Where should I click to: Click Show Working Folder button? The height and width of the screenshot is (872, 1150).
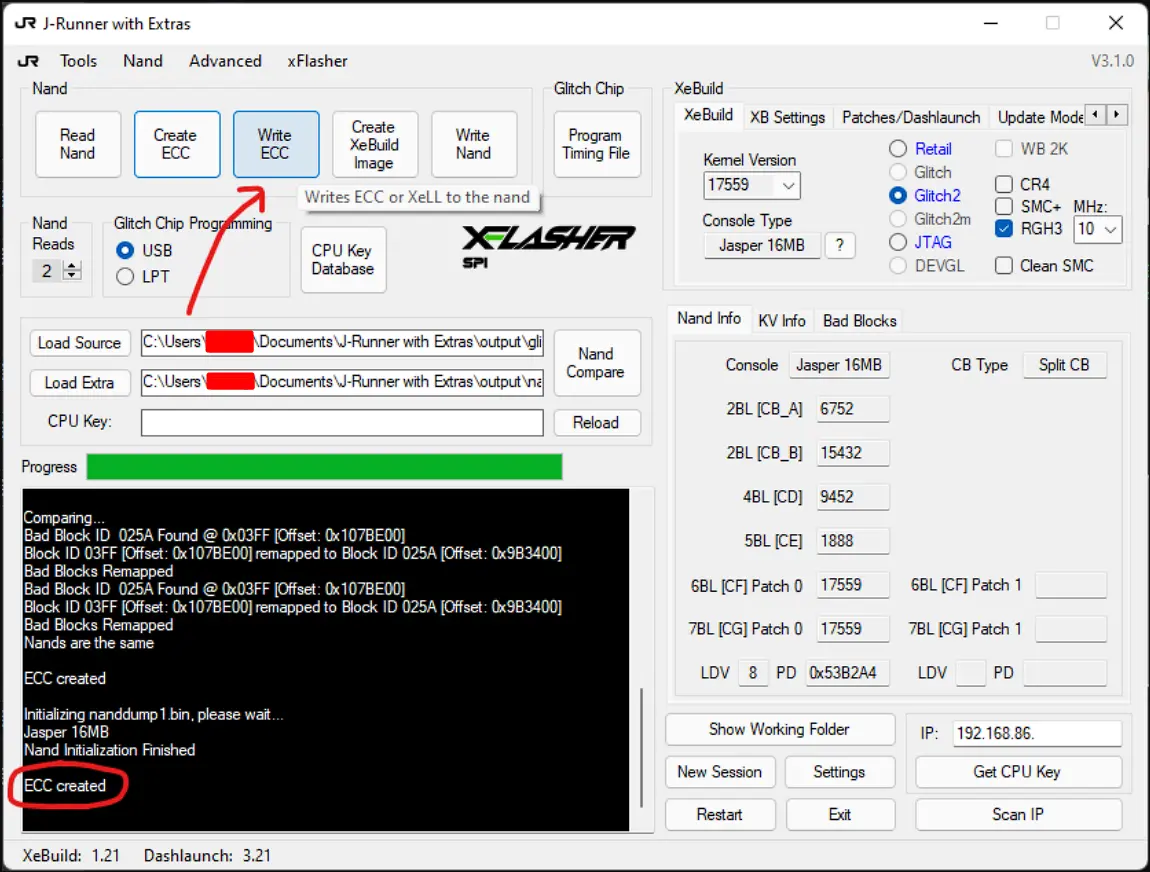(x=780, y=729)
